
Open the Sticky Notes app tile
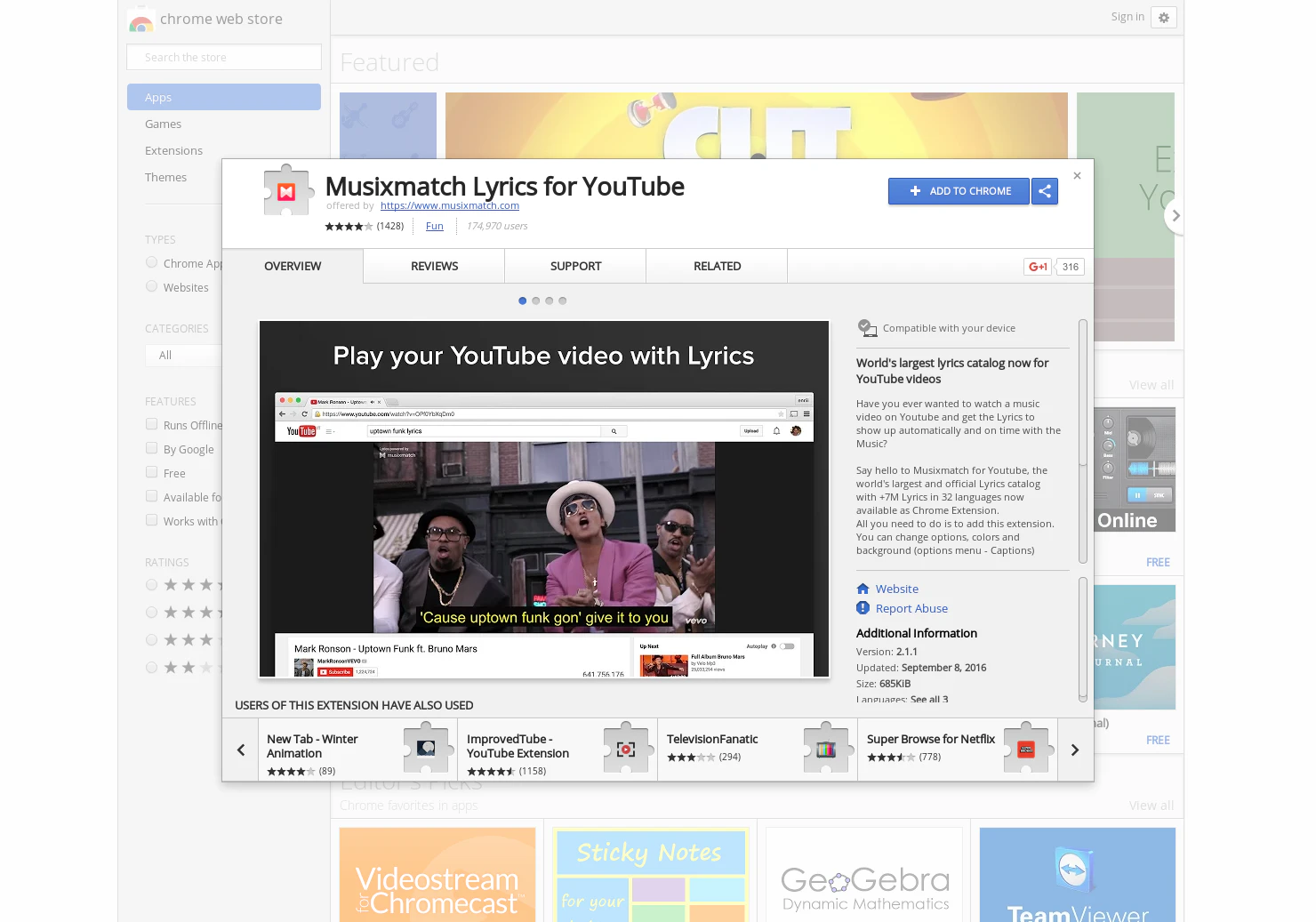point(651,875)
